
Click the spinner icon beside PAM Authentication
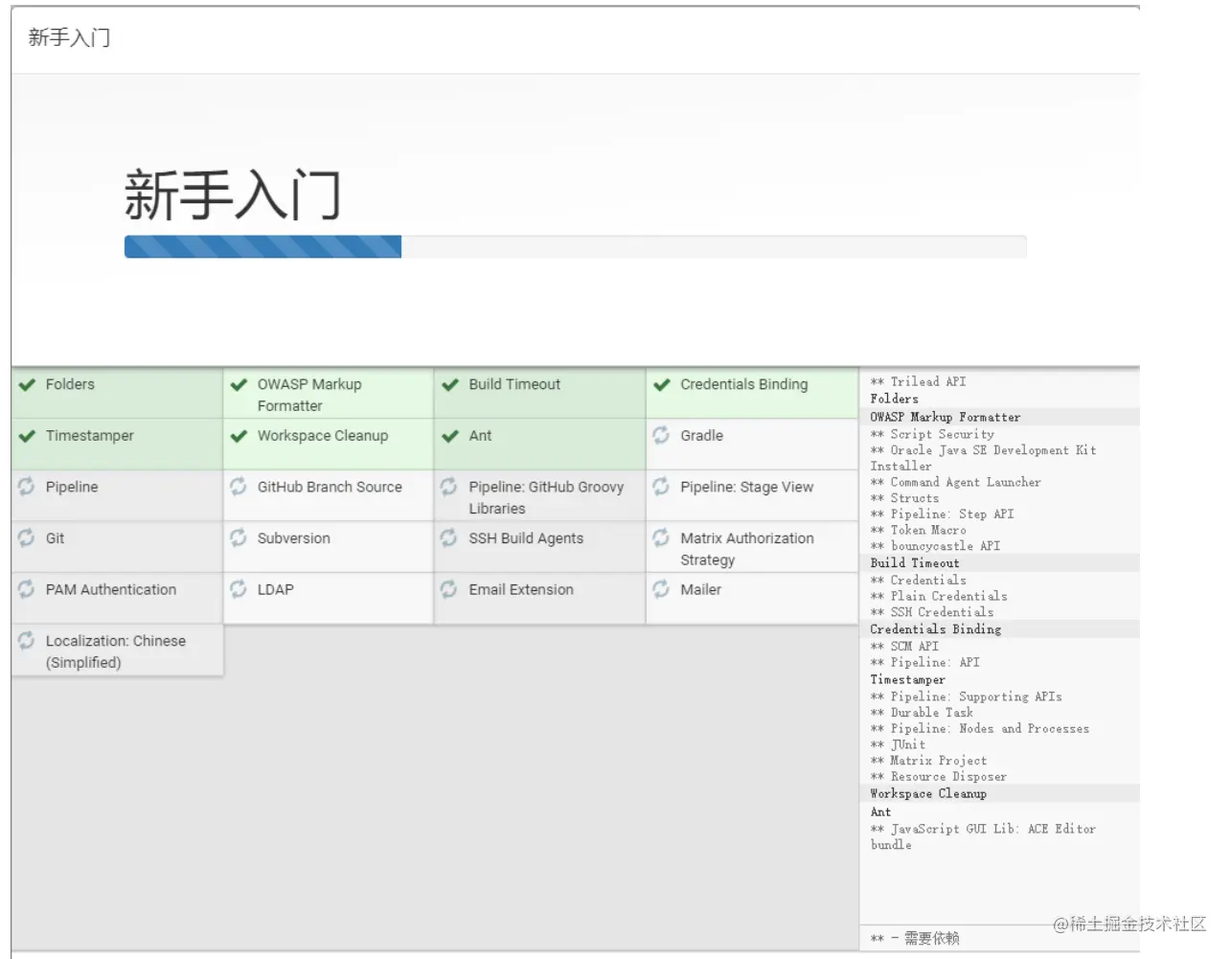(26, 588)
